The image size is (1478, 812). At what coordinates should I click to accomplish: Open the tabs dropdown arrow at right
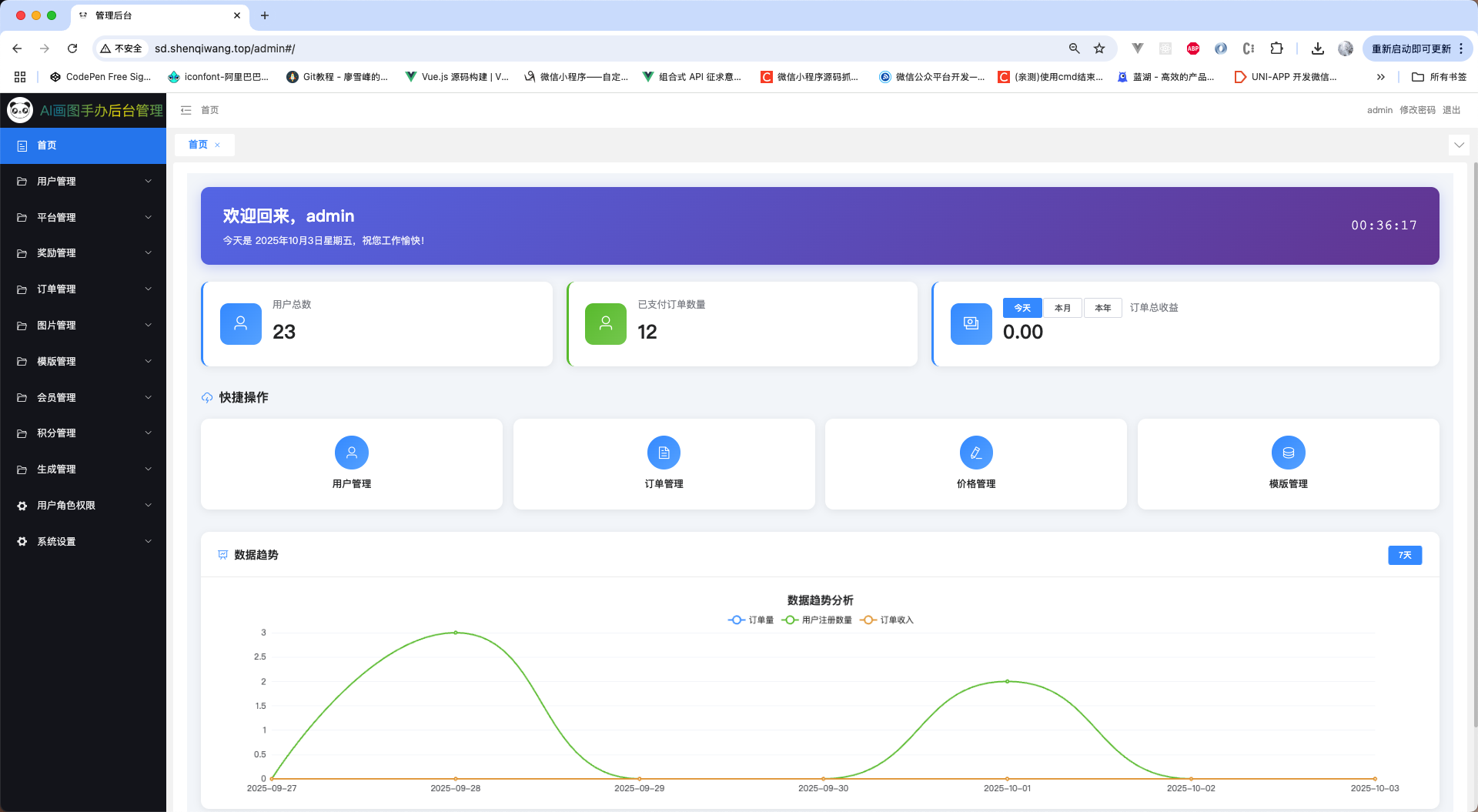click(1459, 145)
